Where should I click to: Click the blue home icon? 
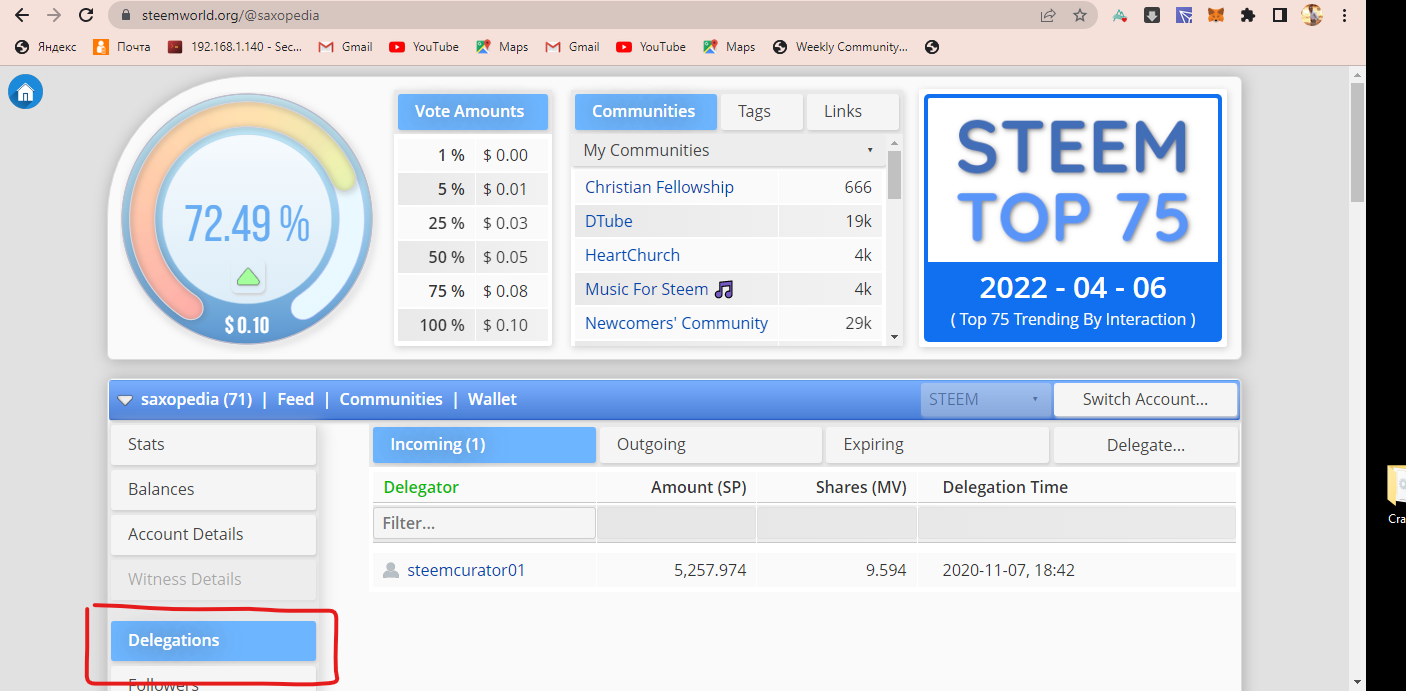25,92
